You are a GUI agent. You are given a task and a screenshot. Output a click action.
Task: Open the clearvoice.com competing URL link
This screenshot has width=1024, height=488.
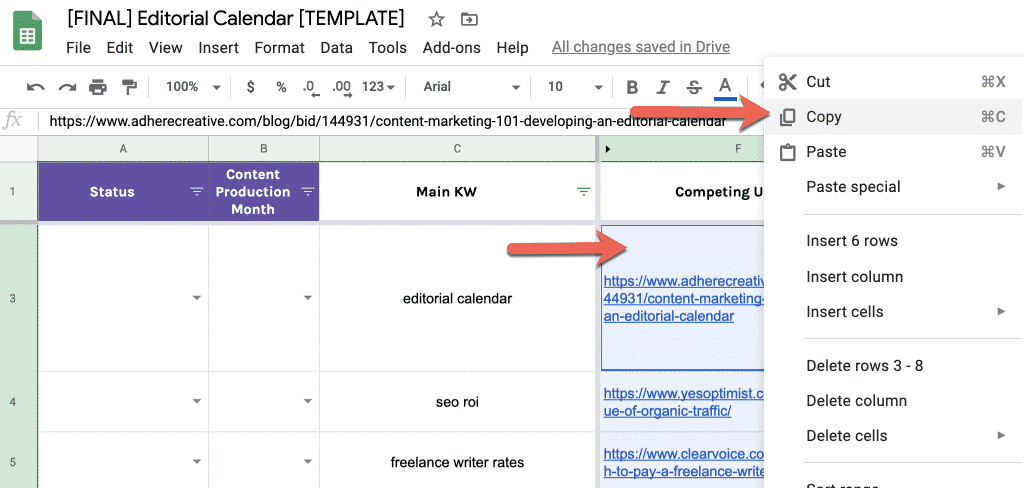683,463
